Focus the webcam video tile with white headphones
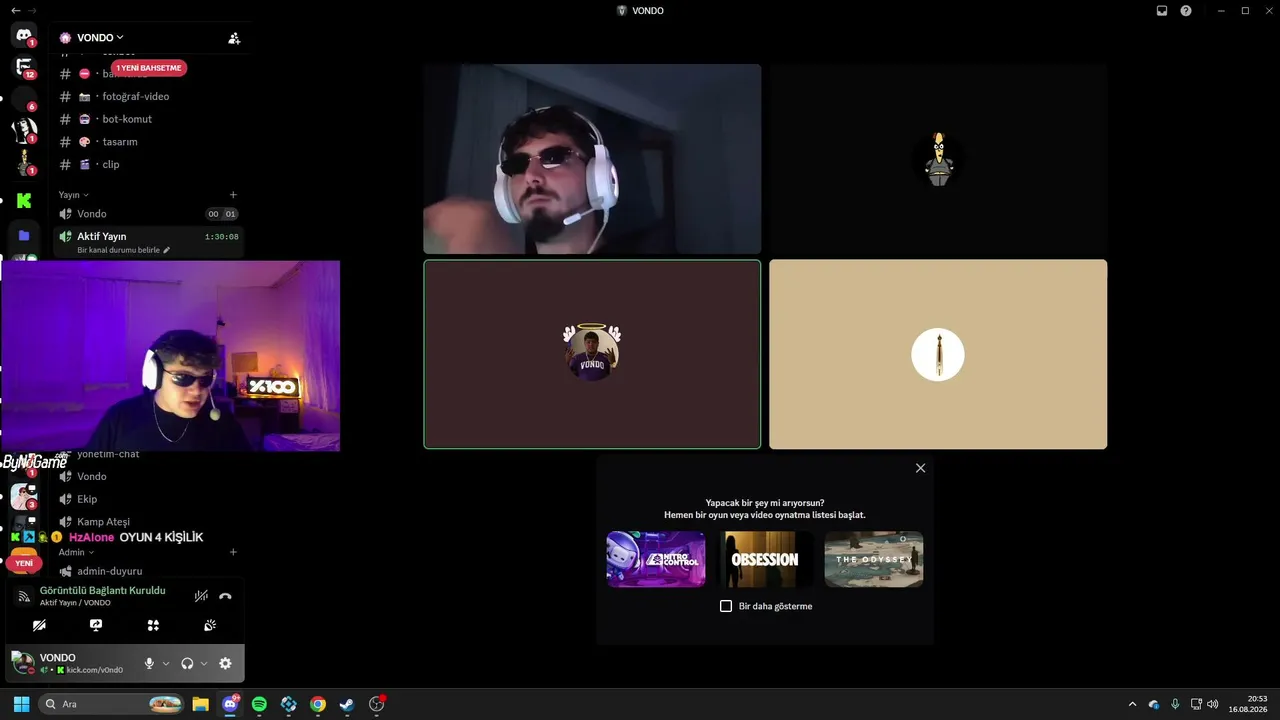 [592, 159]
